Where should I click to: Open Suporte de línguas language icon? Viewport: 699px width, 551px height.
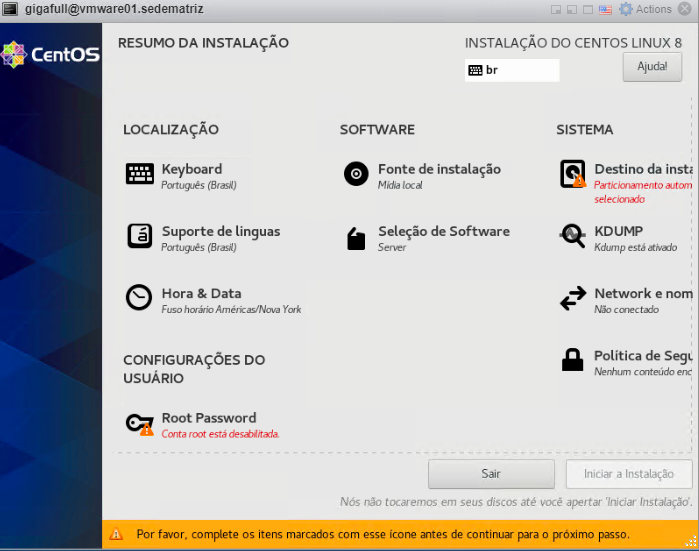[x=140, y=236]
